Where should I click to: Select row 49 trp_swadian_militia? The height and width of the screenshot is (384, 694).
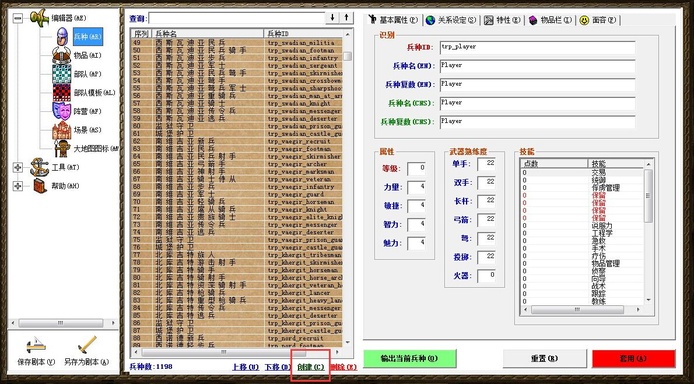coord(236,43)
